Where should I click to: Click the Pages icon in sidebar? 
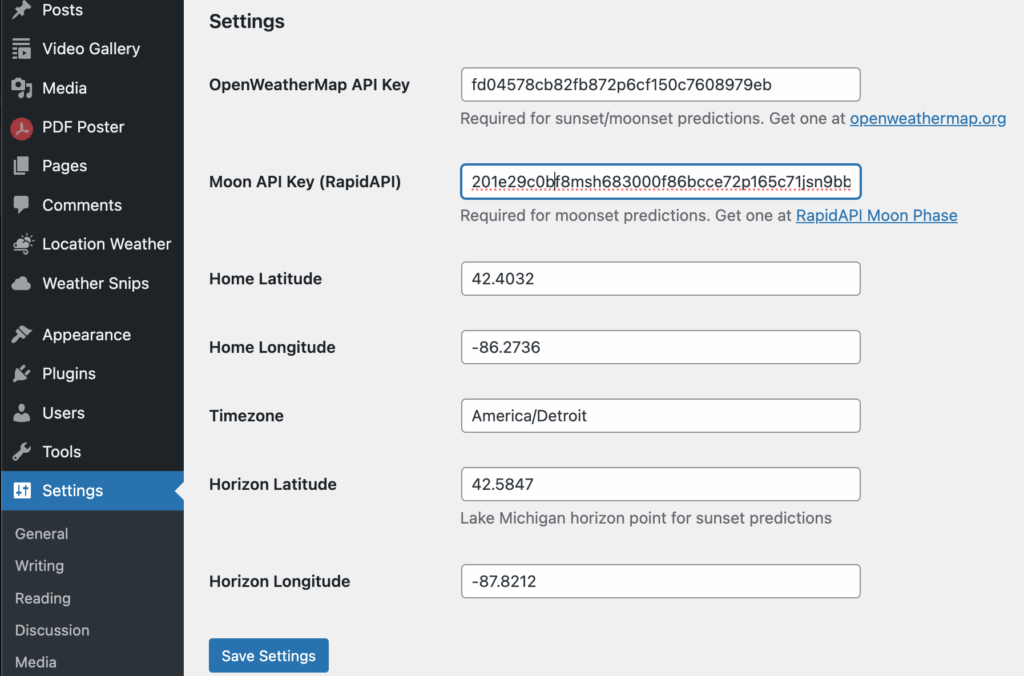21,166
